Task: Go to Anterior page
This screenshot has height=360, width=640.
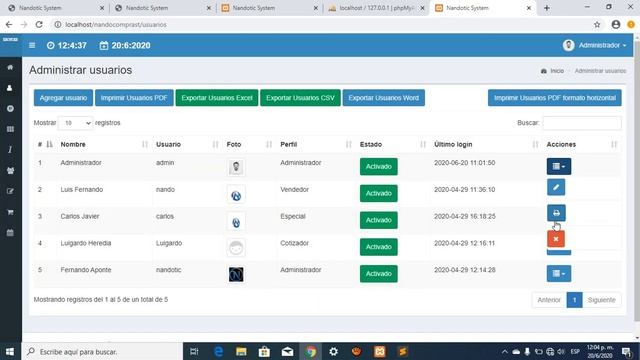Action: click(549, 300)
